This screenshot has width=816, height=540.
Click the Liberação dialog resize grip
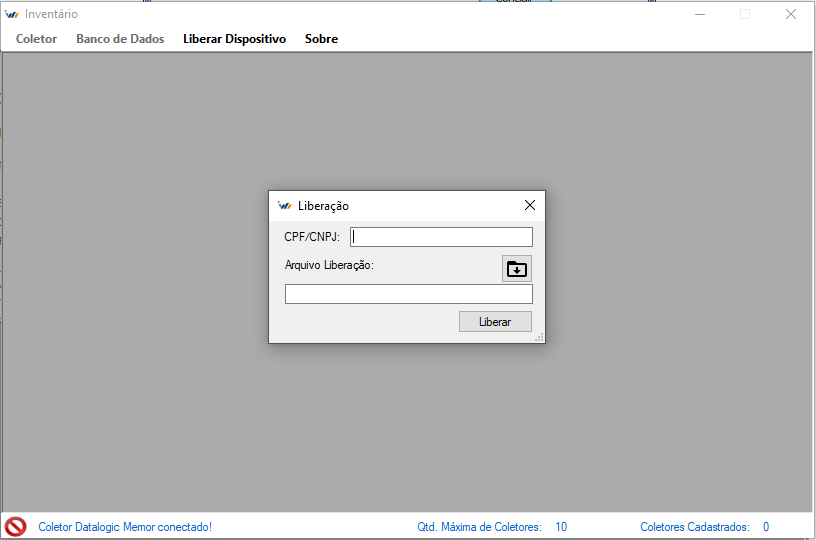click(x=539, y=338)
